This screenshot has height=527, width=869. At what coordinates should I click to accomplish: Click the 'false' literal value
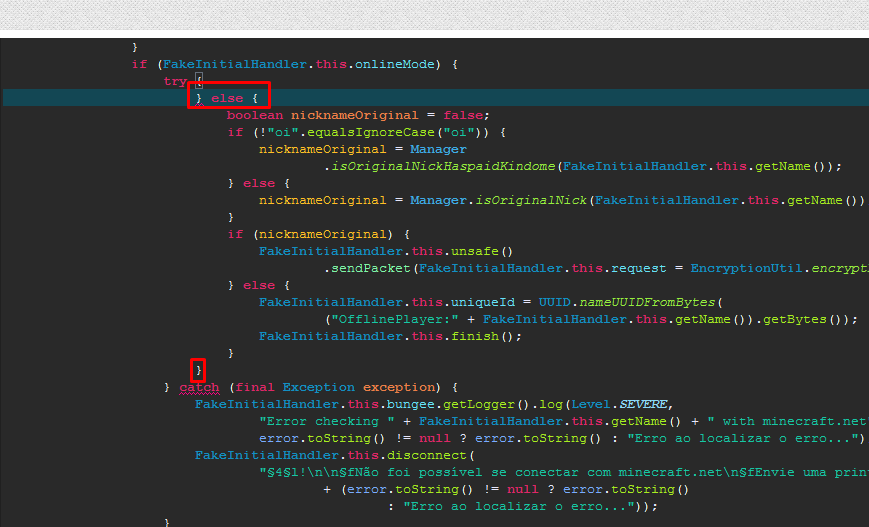[463, 115]
